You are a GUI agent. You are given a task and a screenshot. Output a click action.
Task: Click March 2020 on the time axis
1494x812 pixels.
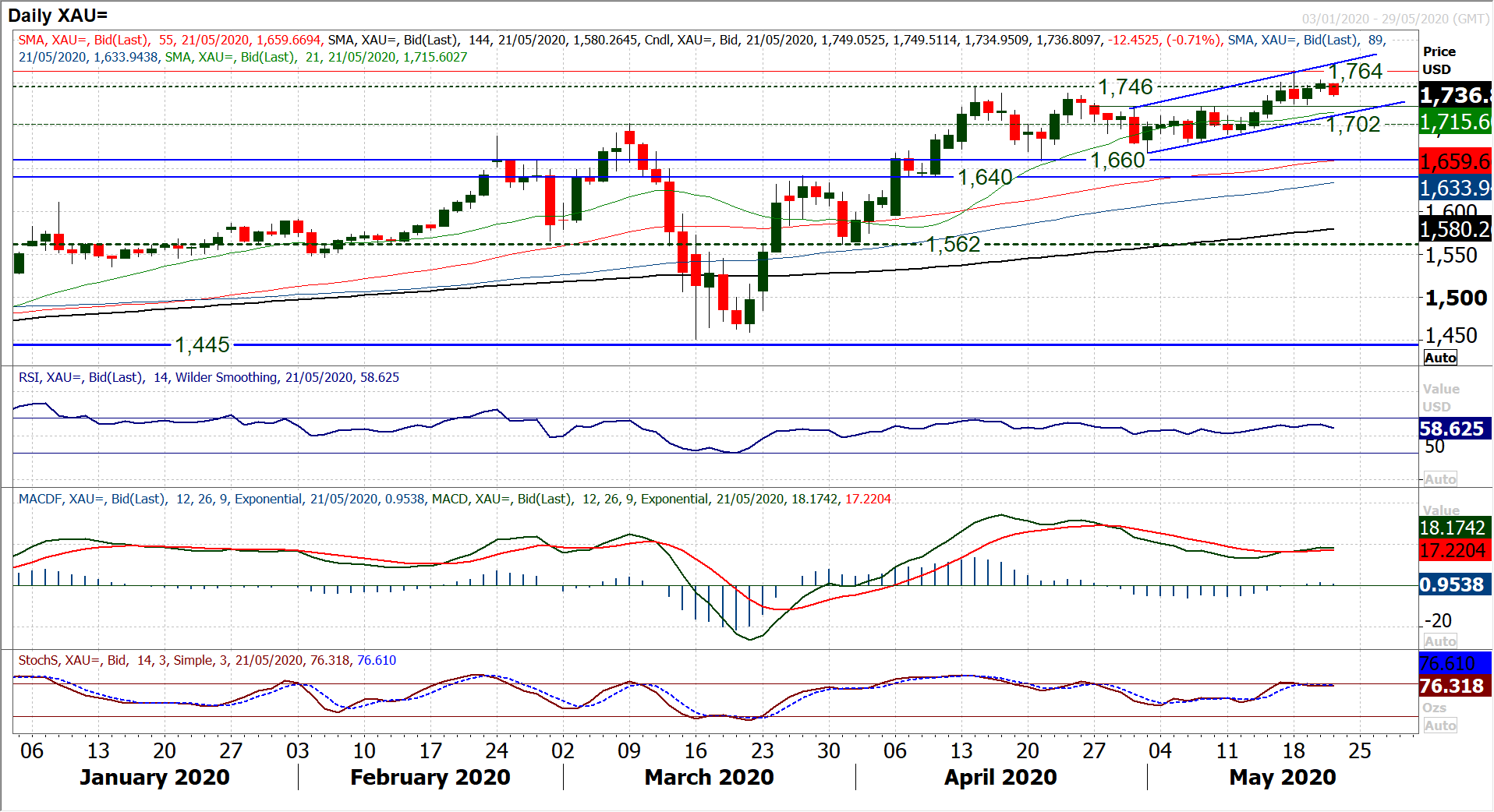point(709,777)
